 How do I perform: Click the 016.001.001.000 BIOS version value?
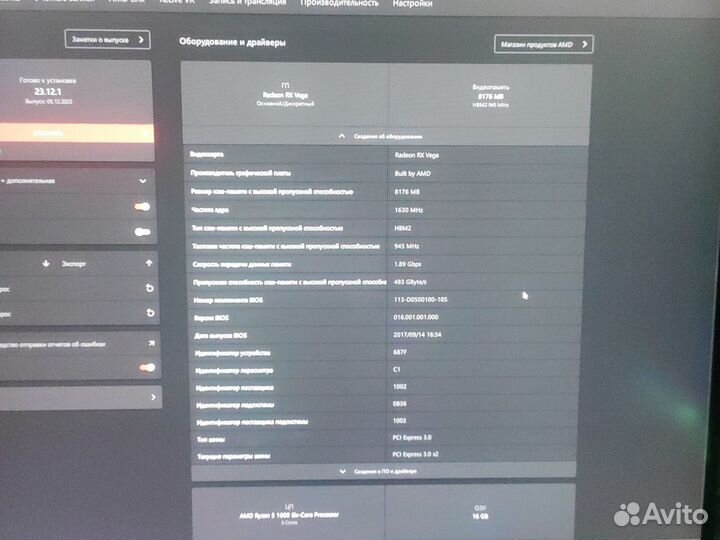click(416, 317)
